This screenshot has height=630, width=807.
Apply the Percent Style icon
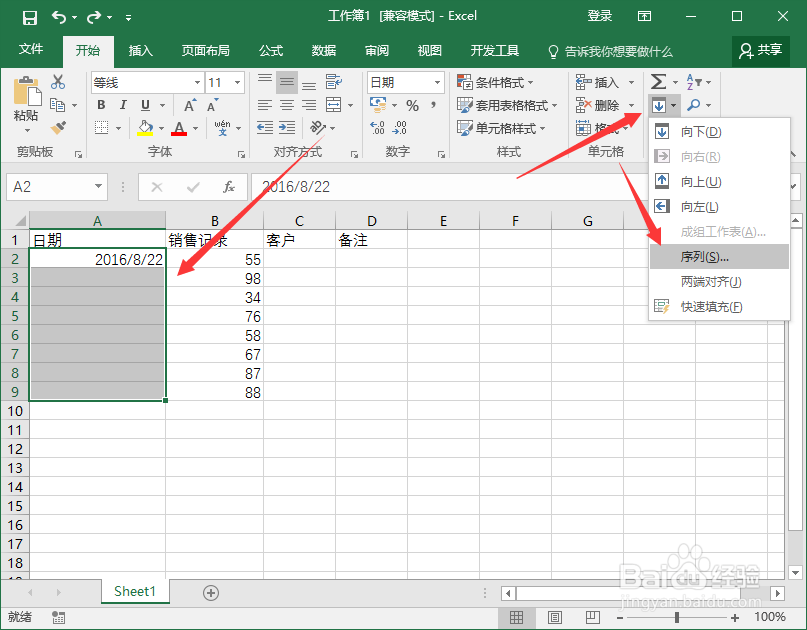click(413, 105)
